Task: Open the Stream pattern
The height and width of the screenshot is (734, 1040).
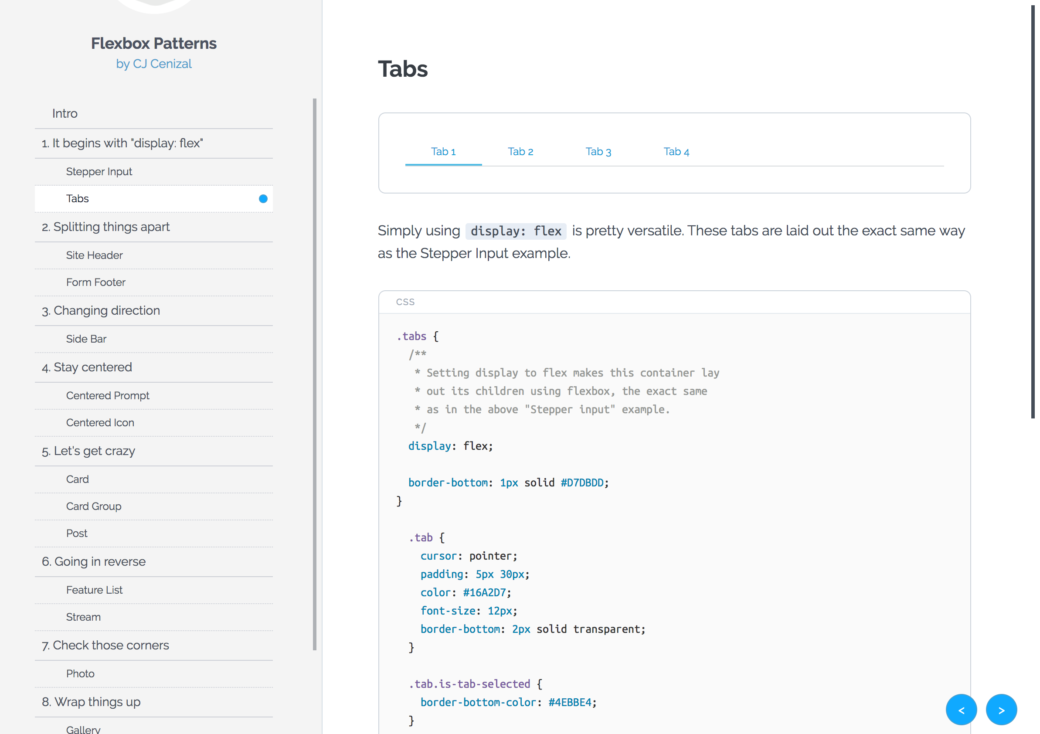Action: coord(81,617)
